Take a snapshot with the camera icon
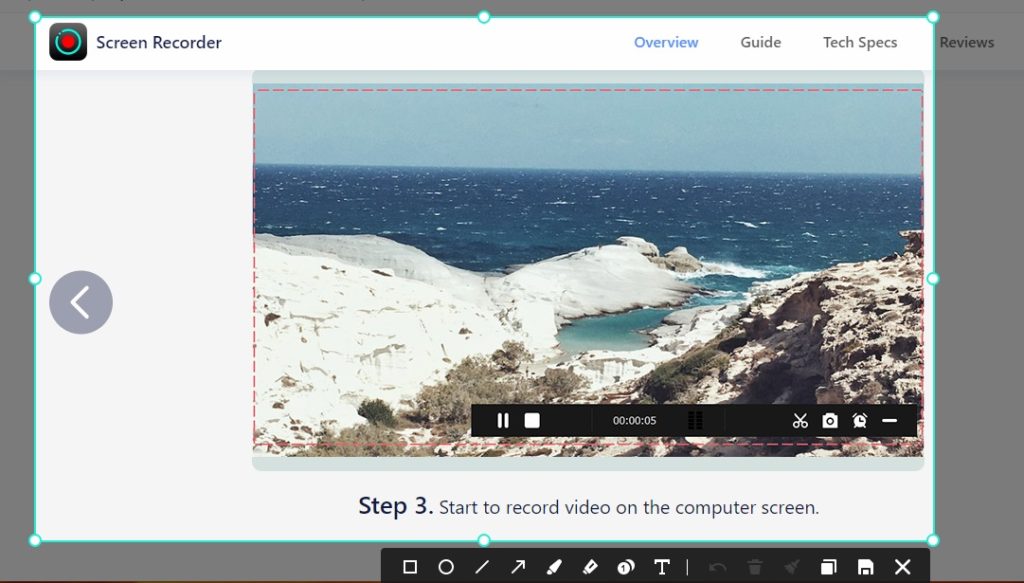 click(830, 421)
